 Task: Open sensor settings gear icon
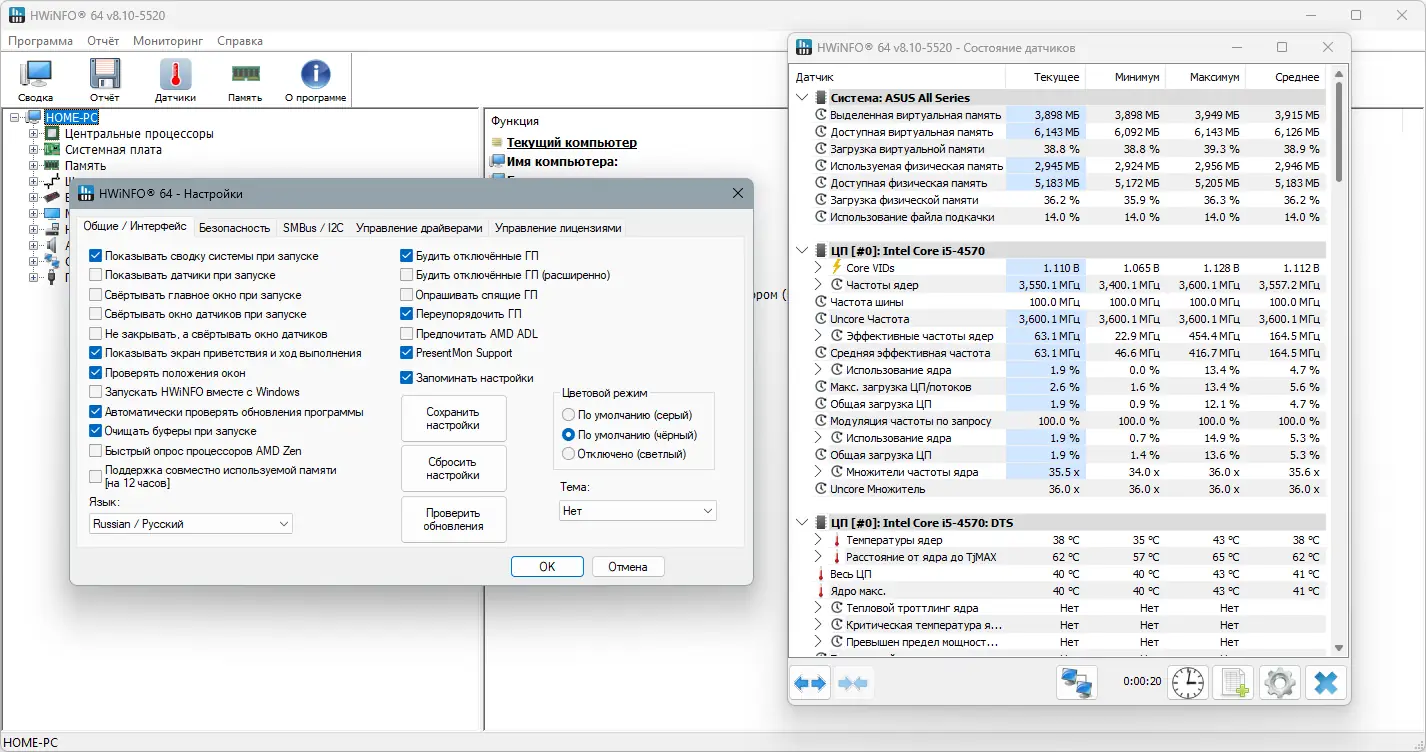(x=1279, y=683)
